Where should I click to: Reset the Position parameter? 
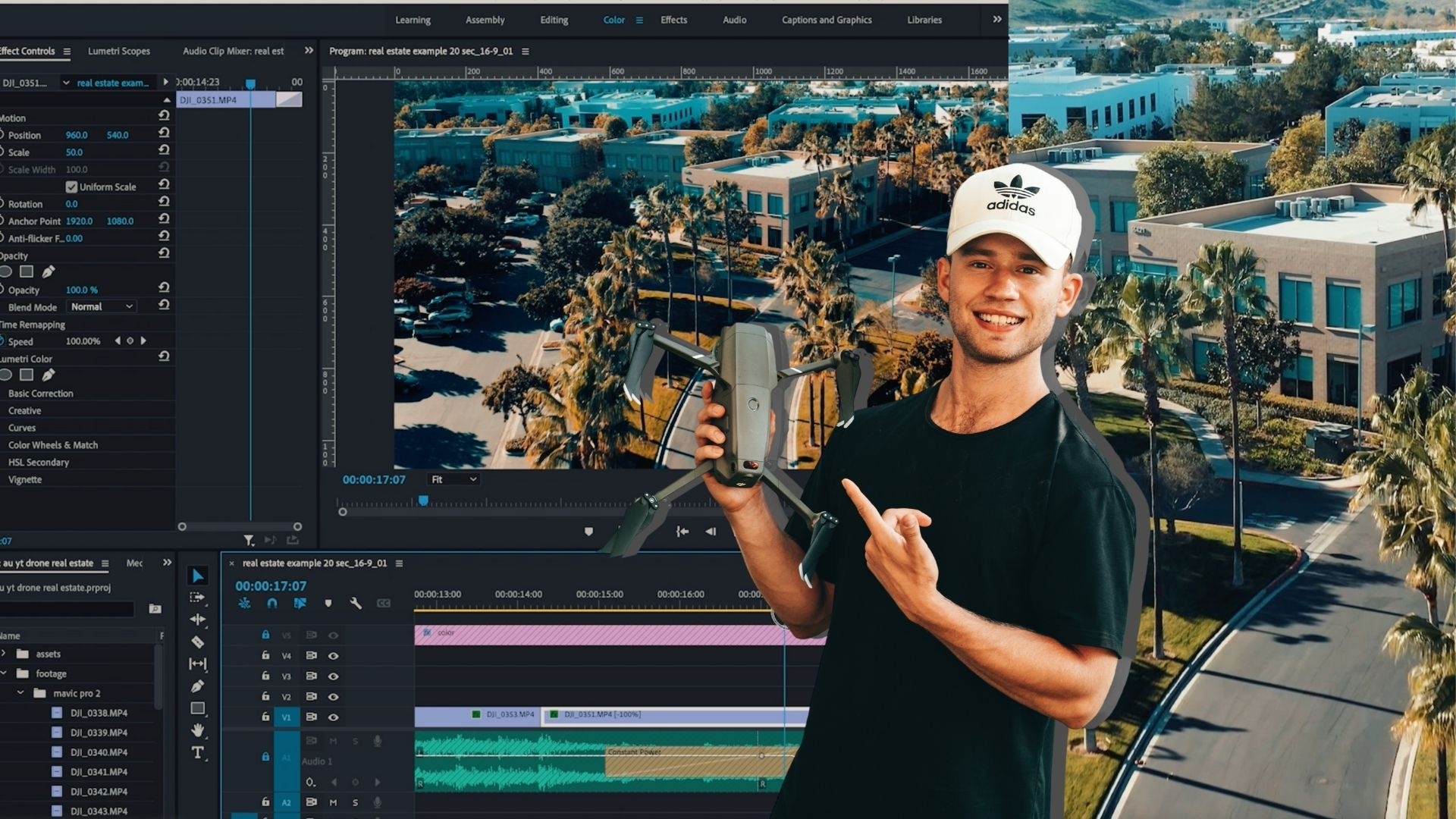(164, 133)
